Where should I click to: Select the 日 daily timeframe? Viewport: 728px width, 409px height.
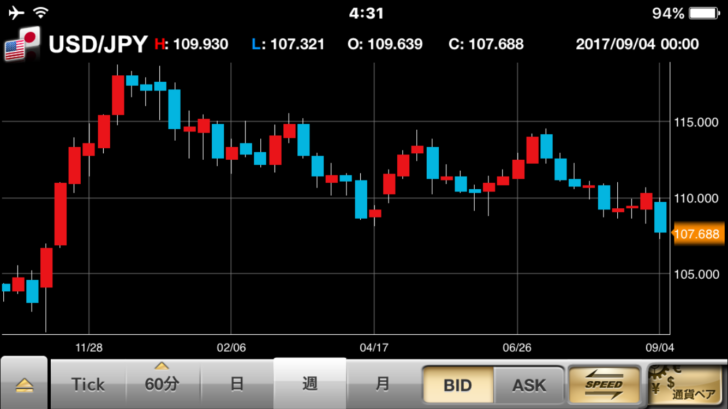[x=237, y=384]
